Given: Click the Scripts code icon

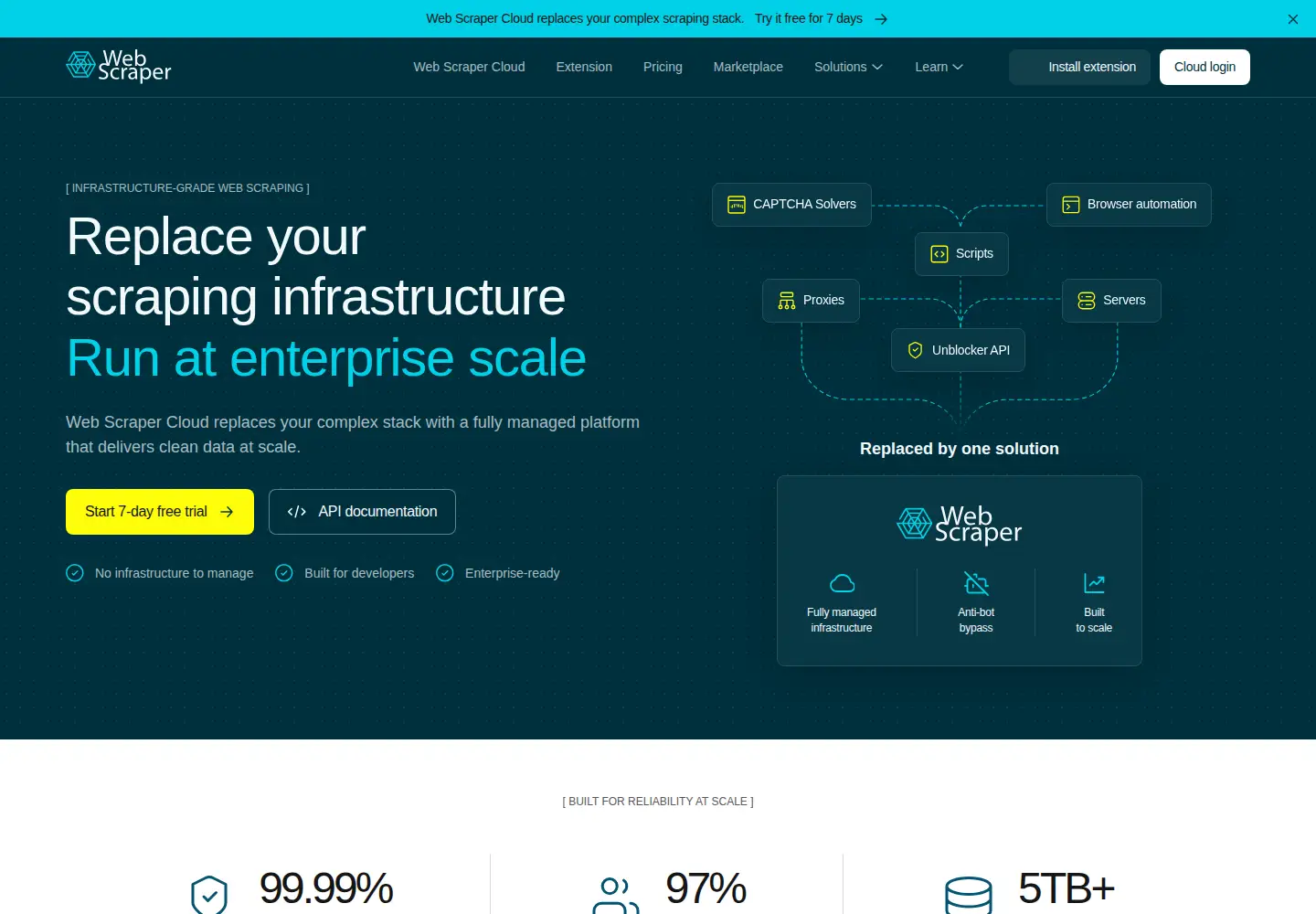Looking at the screenshot, I should click(939, 254).
